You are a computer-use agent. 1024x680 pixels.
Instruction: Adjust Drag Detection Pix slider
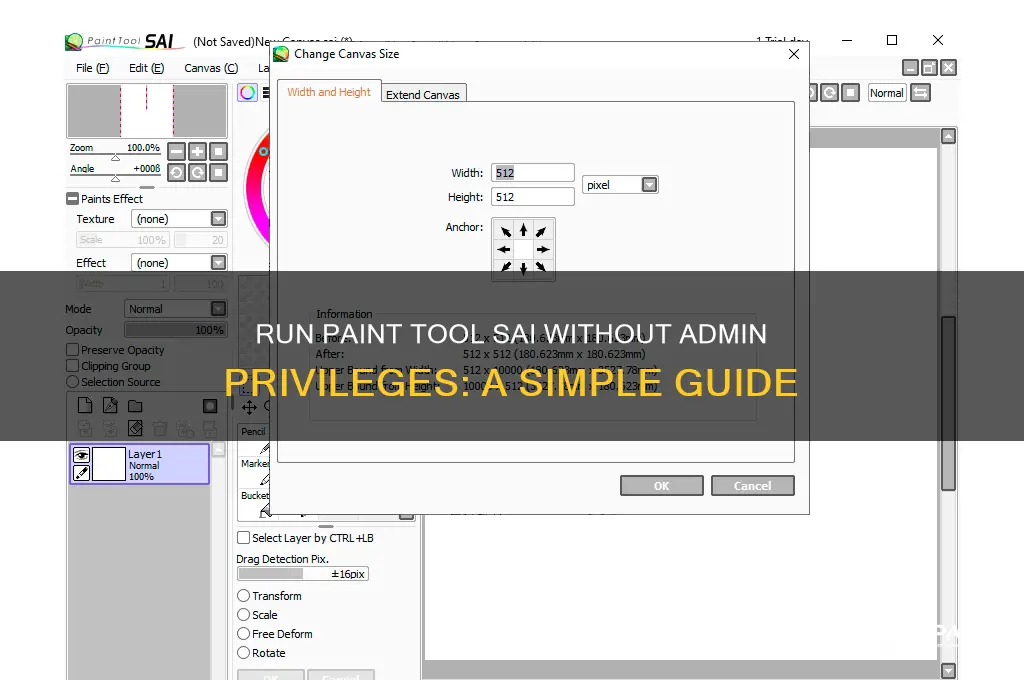[303, 574]
